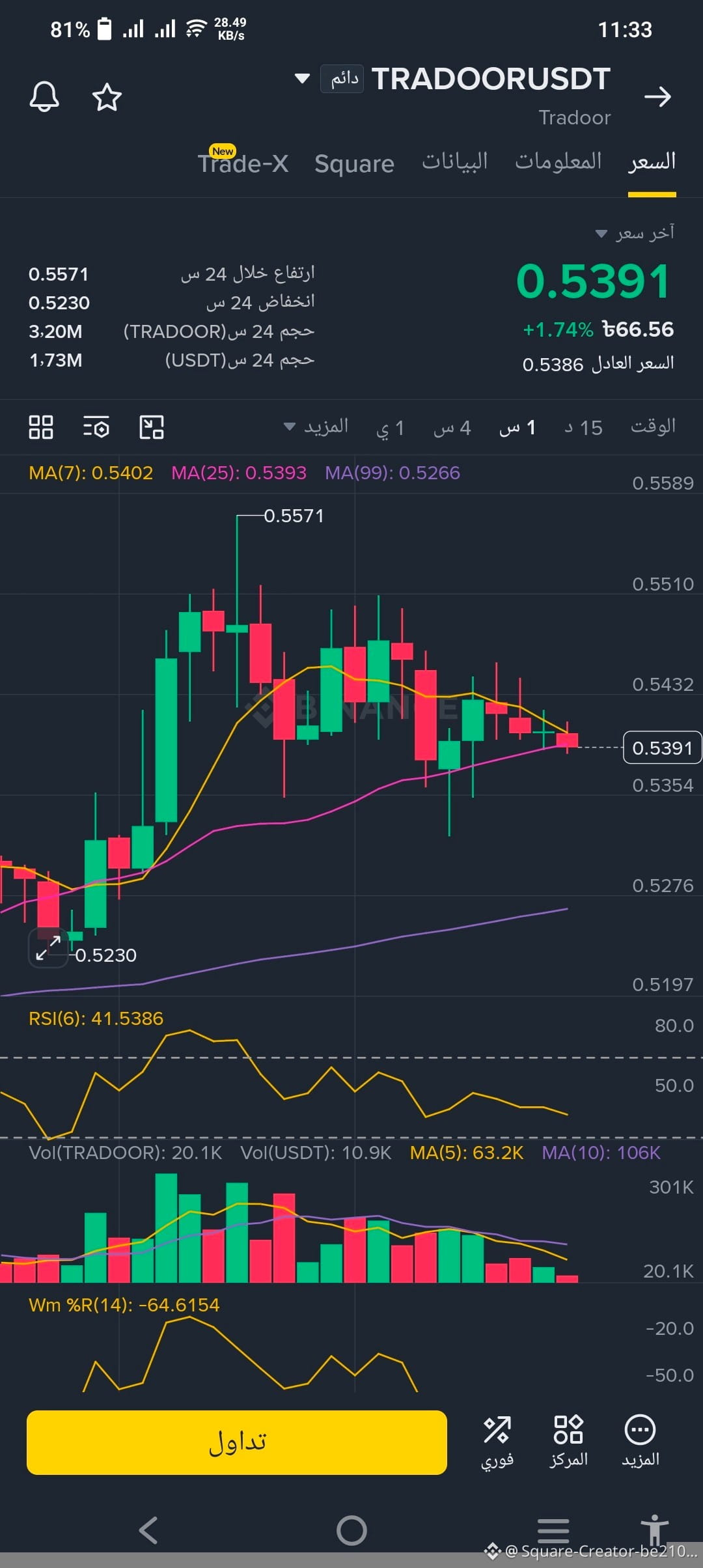Tap the volume MA(5): 63.2K label

467,1153
